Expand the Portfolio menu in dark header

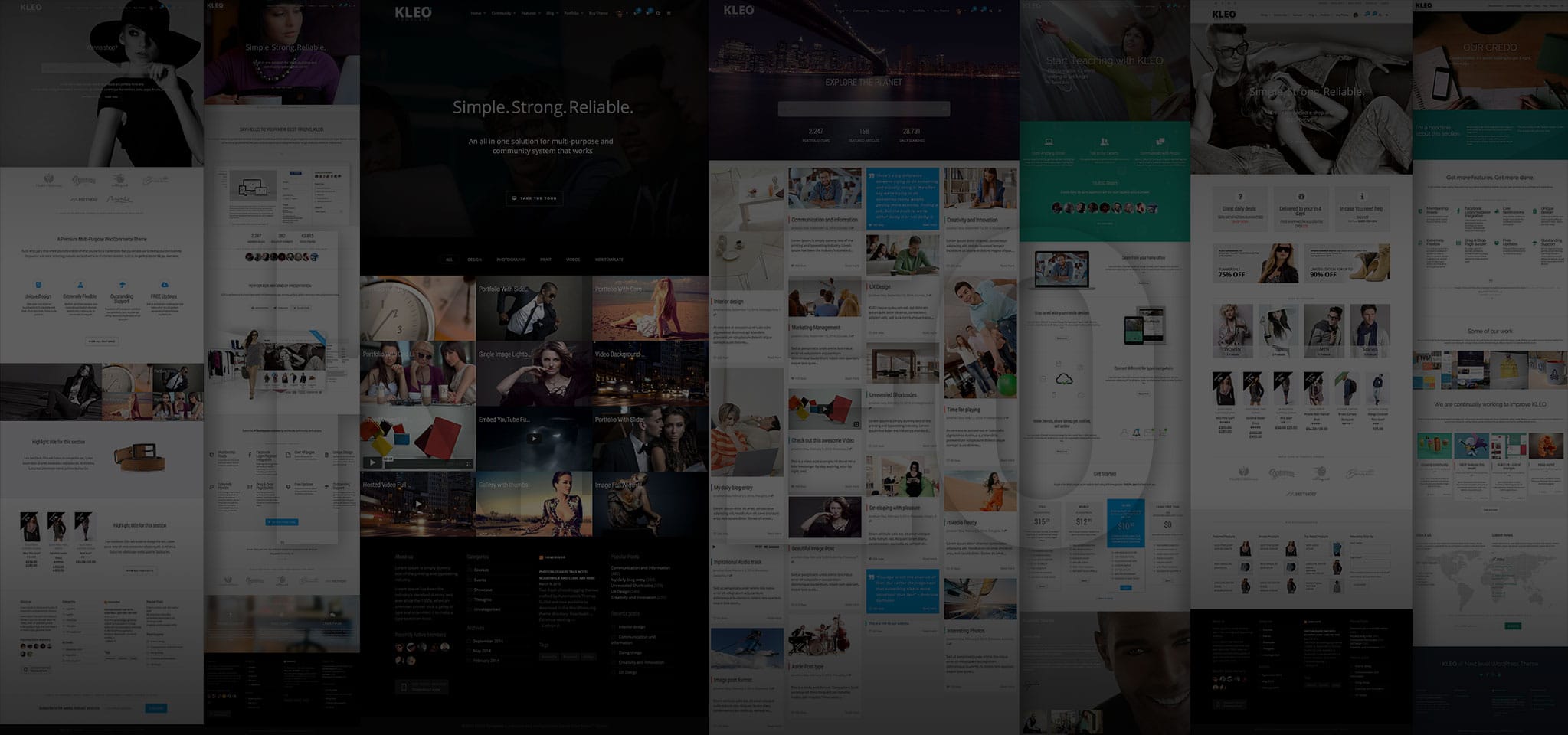click(572, 13)
